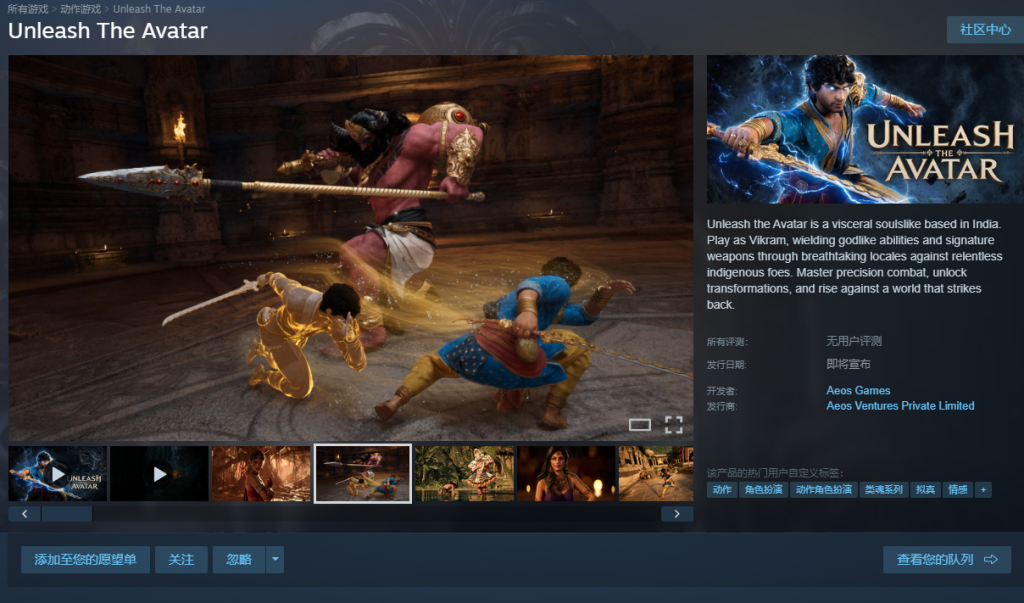Click the left arrow of thumbnail strip
Screen dimensions: 1024x603
click(24, 514)
